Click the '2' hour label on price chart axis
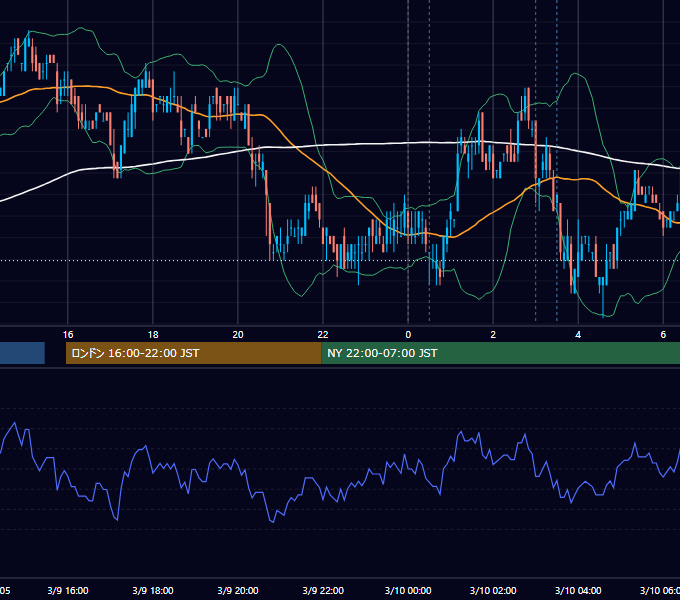The height and width of the screenshot is (600, 680). tap(493, 335)
